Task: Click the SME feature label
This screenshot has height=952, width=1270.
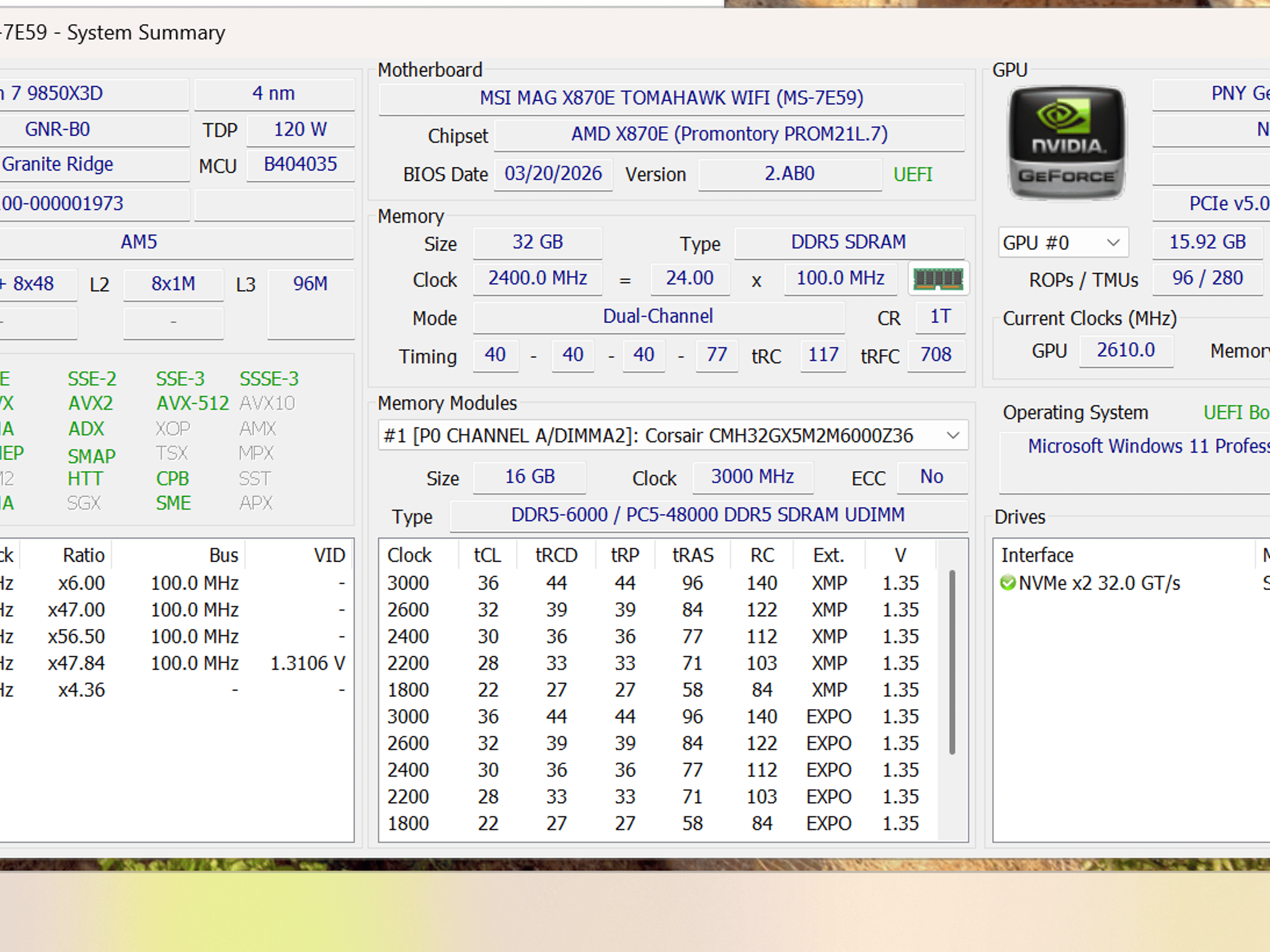Action: 174,503
